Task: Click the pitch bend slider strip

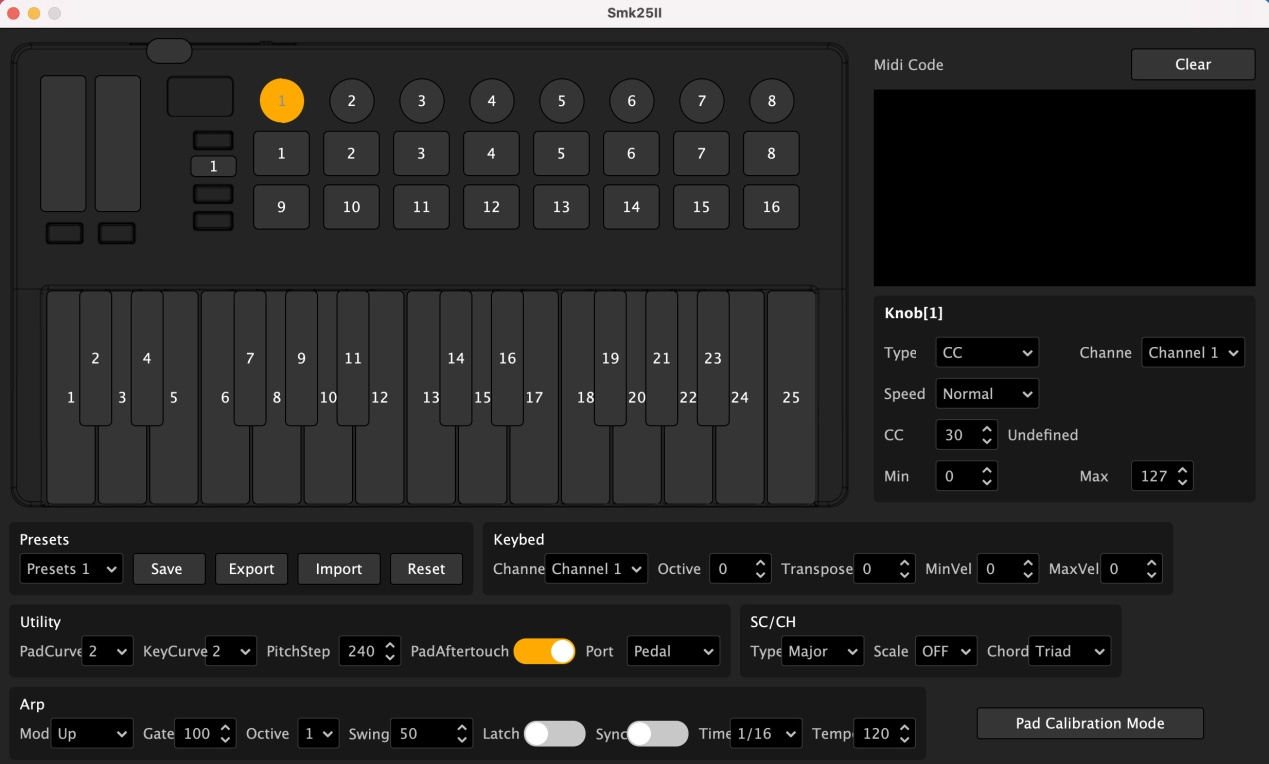Action: click(x=63, y=144)
